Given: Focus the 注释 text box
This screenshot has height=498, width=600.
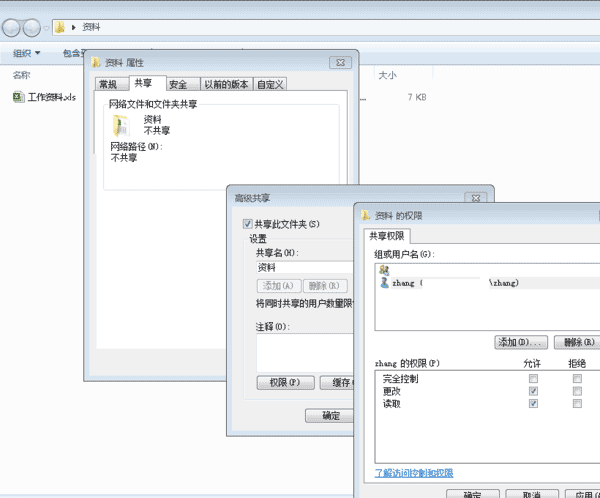Looking at the screenshot, I should point(305,353).
